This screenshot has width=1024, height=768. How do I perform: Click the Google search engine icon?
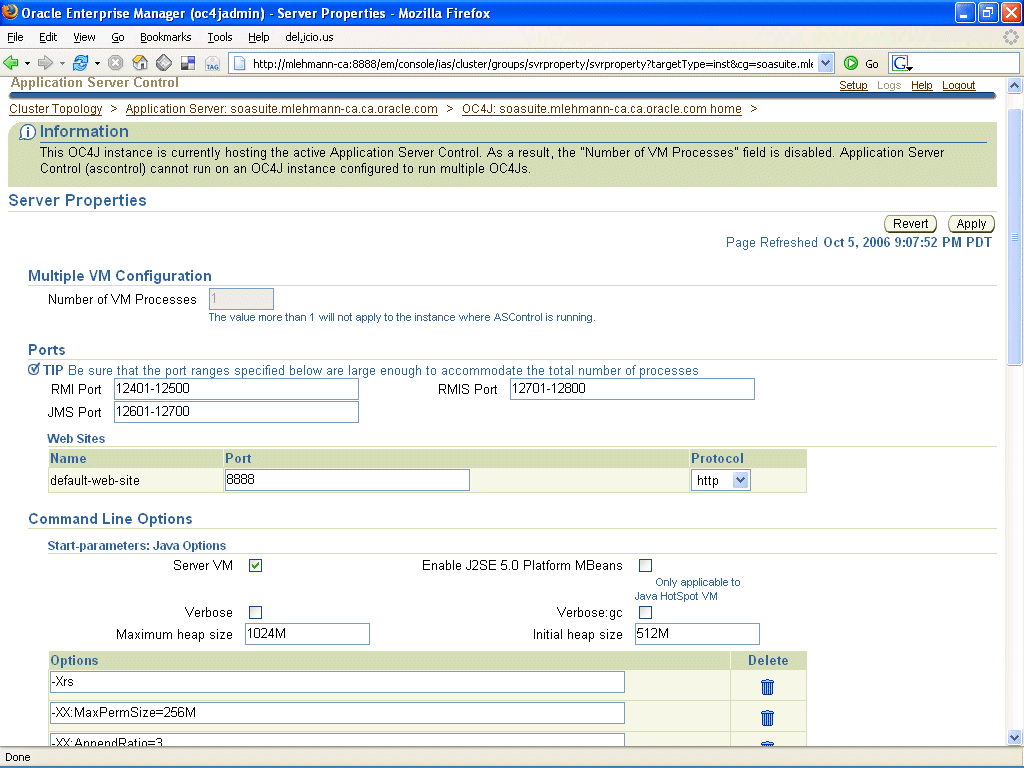coord(902,63)
